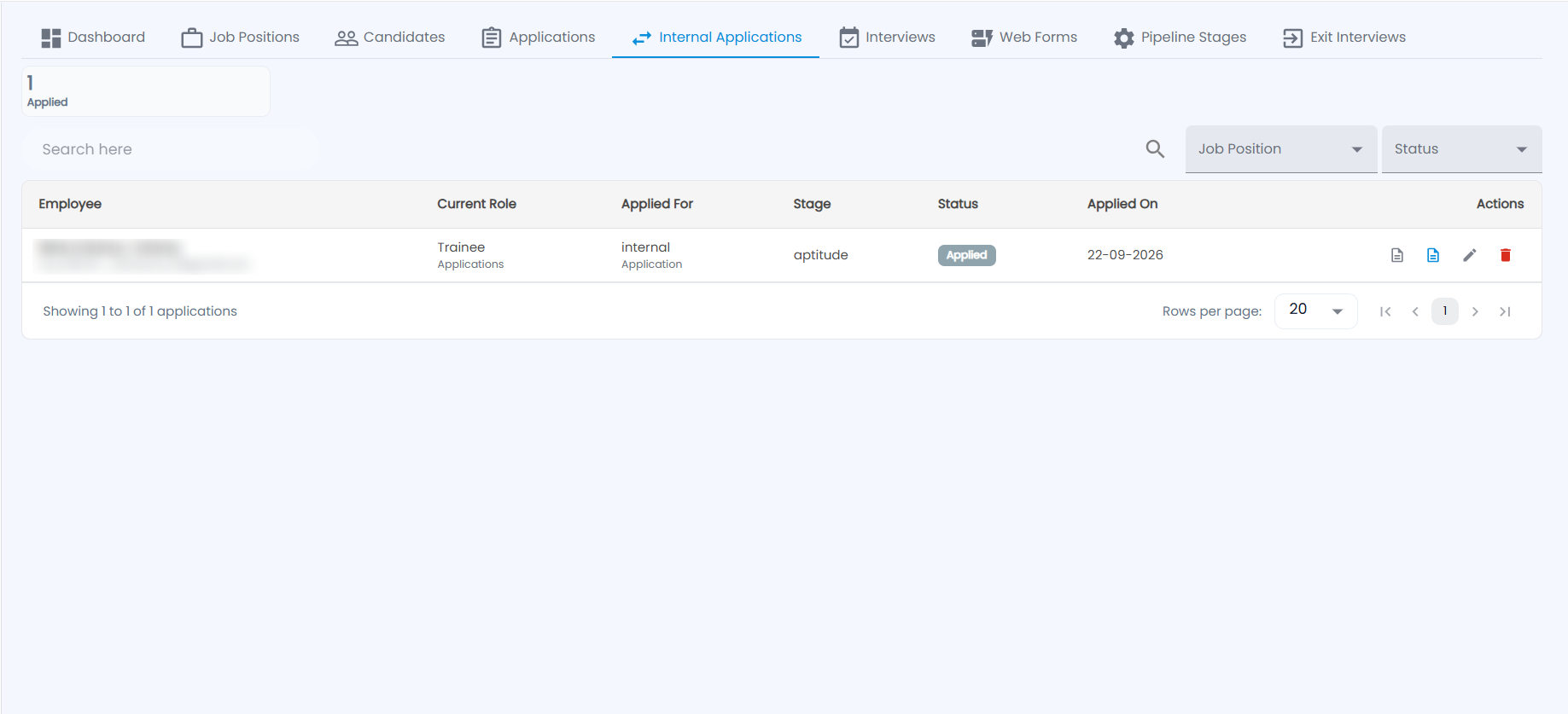Open the Applications tab
Viewport: 1568px width, 714px height.
pos(538,38)
